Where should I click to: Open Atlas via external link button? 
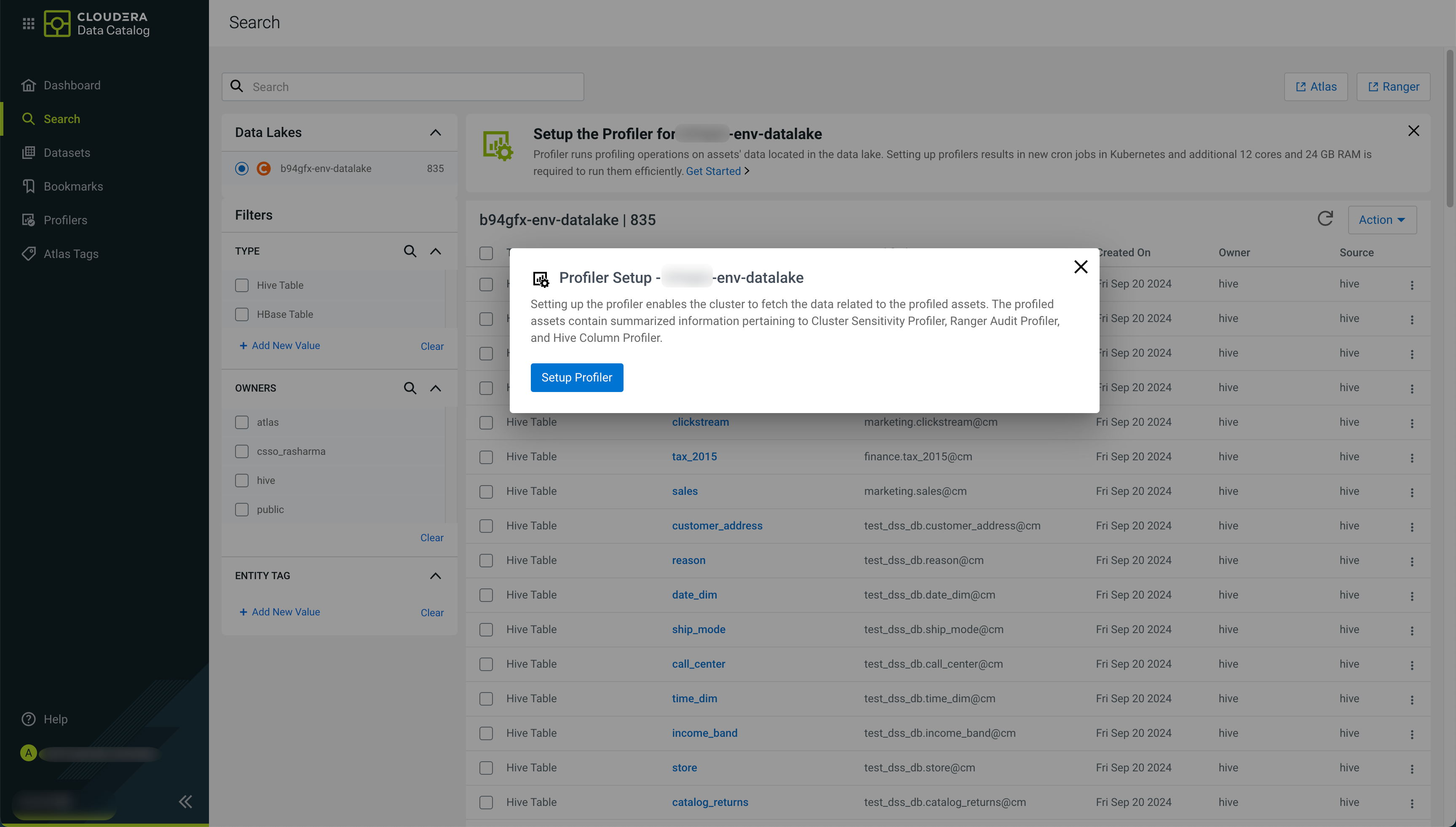click(x=1316, y=87)
